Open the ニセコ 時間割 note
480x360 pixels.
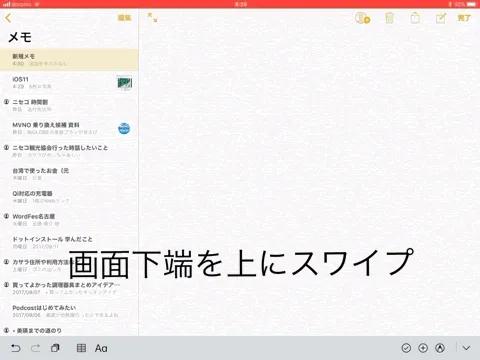click(69, 105)
